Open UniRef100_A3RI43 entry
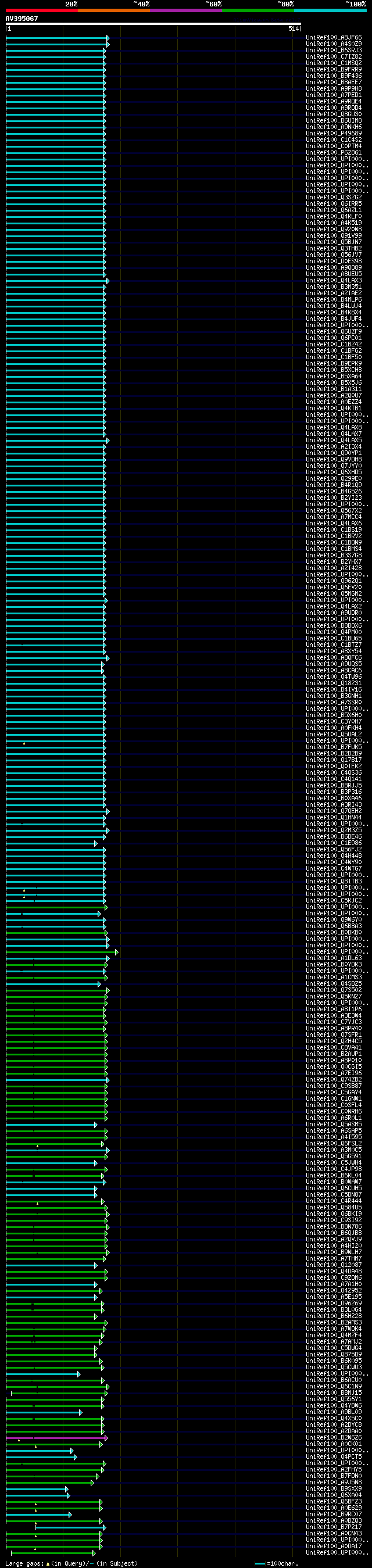This screenshot has height=1568, width=372. (334, 805)
